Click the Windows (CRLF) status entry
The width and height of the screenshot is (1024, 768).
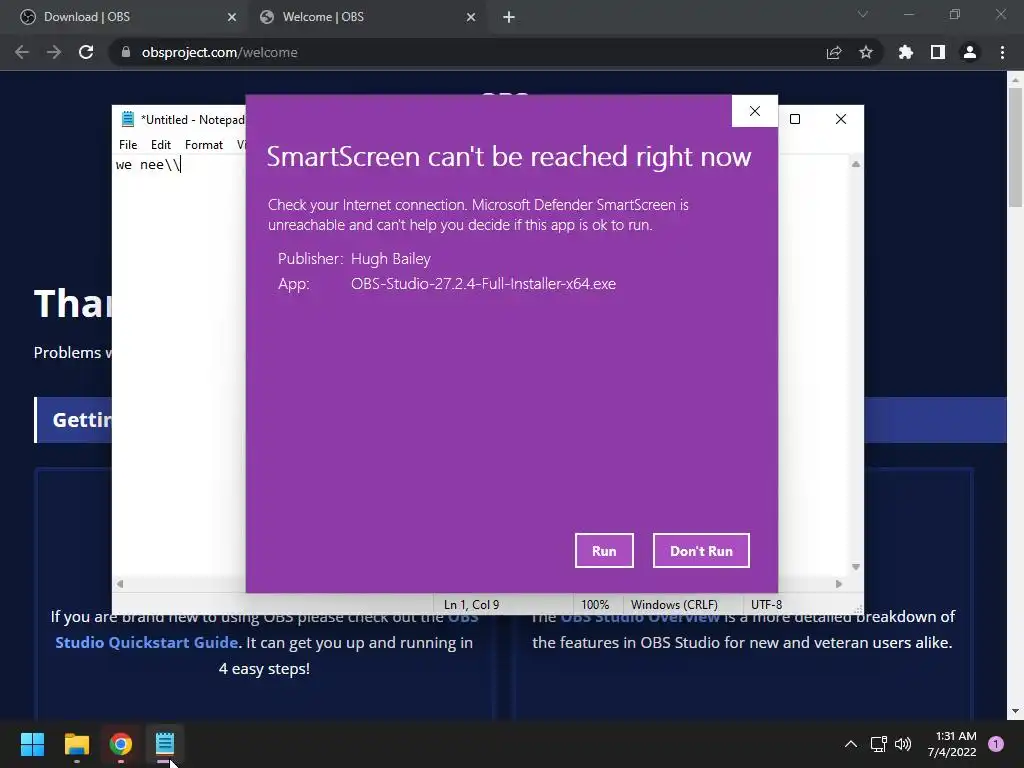tap(674, 605)
